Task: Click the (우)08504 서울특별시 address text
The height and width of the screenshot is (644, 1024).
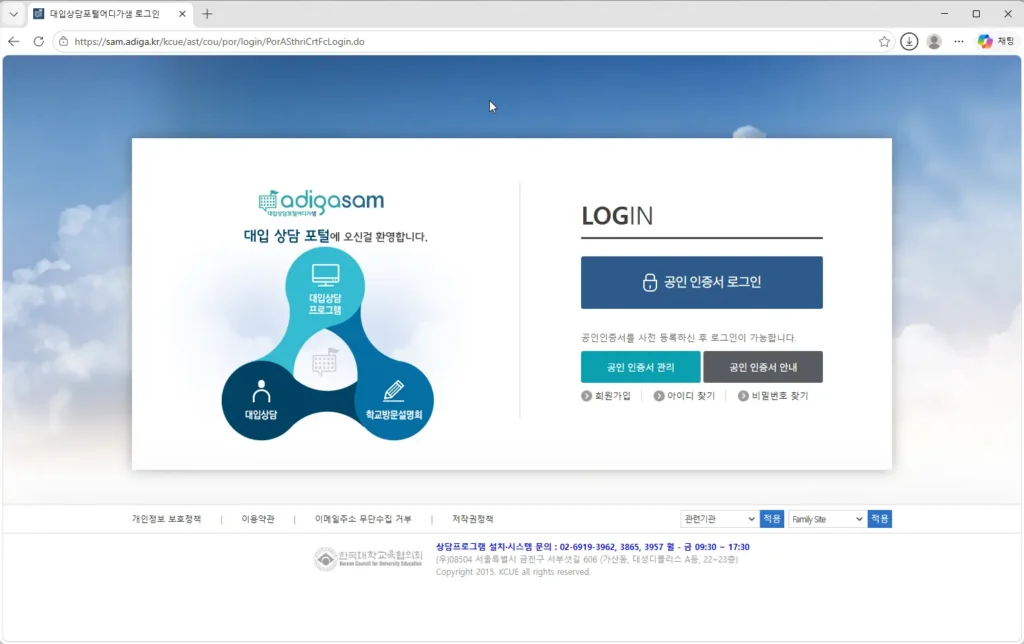Action: click(x=586, y=559)
